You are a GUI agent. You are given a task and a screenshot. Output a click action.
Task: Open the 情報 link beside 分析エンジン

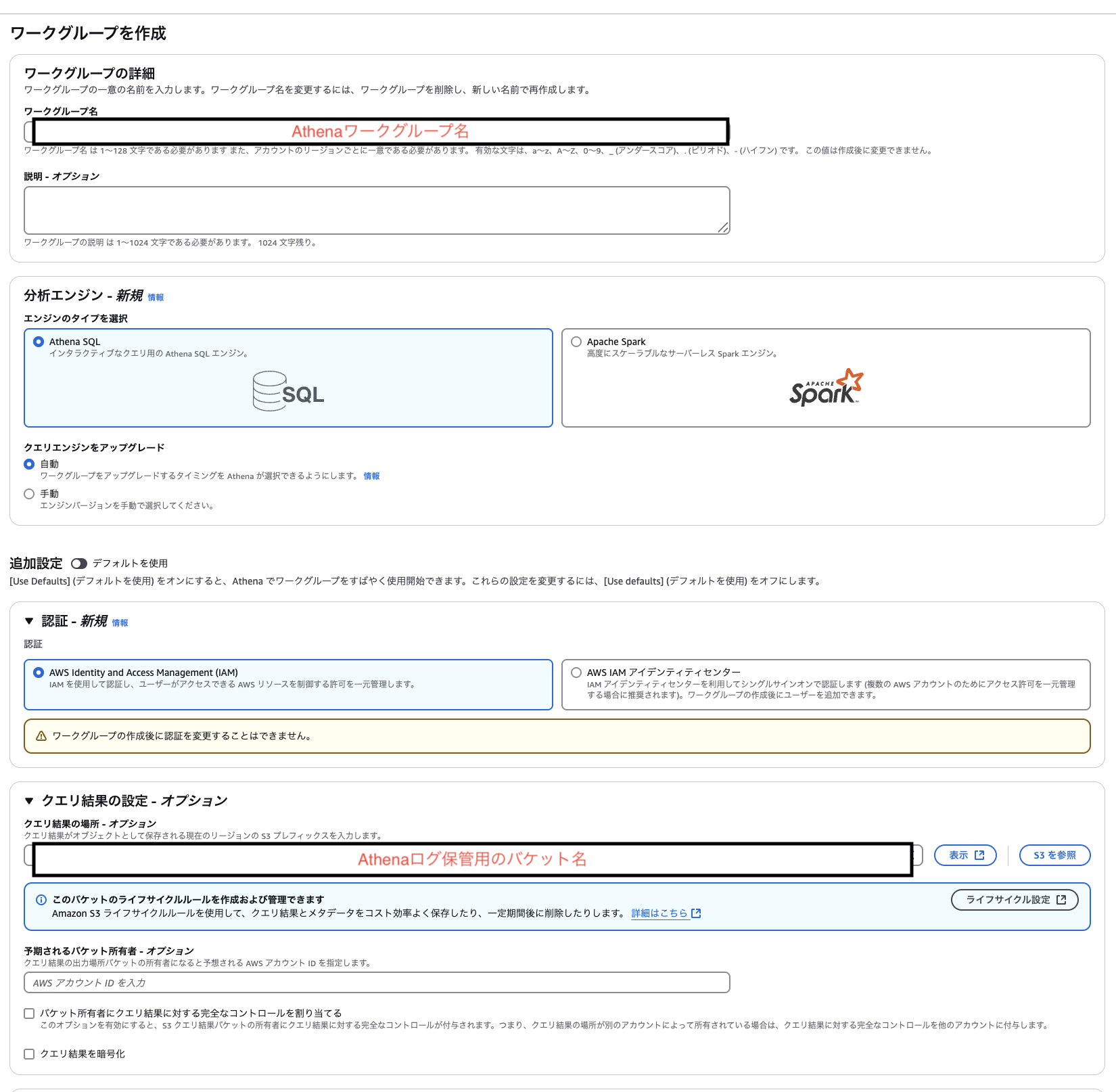(x=156, y=298)
